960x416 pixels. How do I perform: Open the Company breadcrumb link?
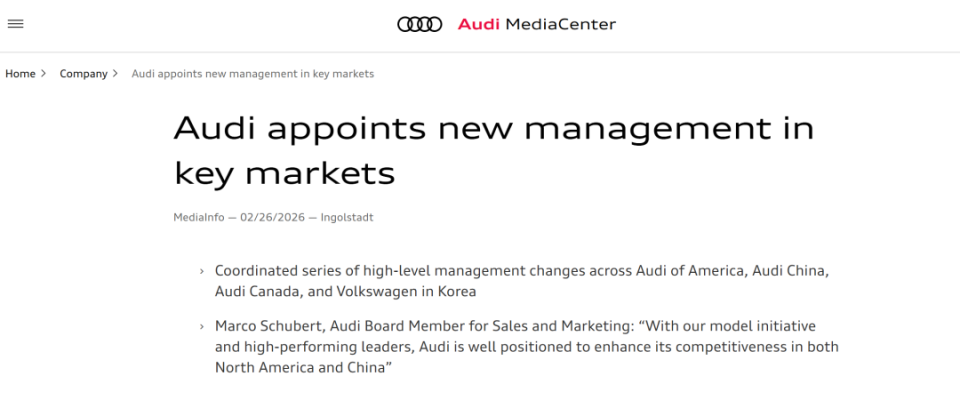(83, 74)
